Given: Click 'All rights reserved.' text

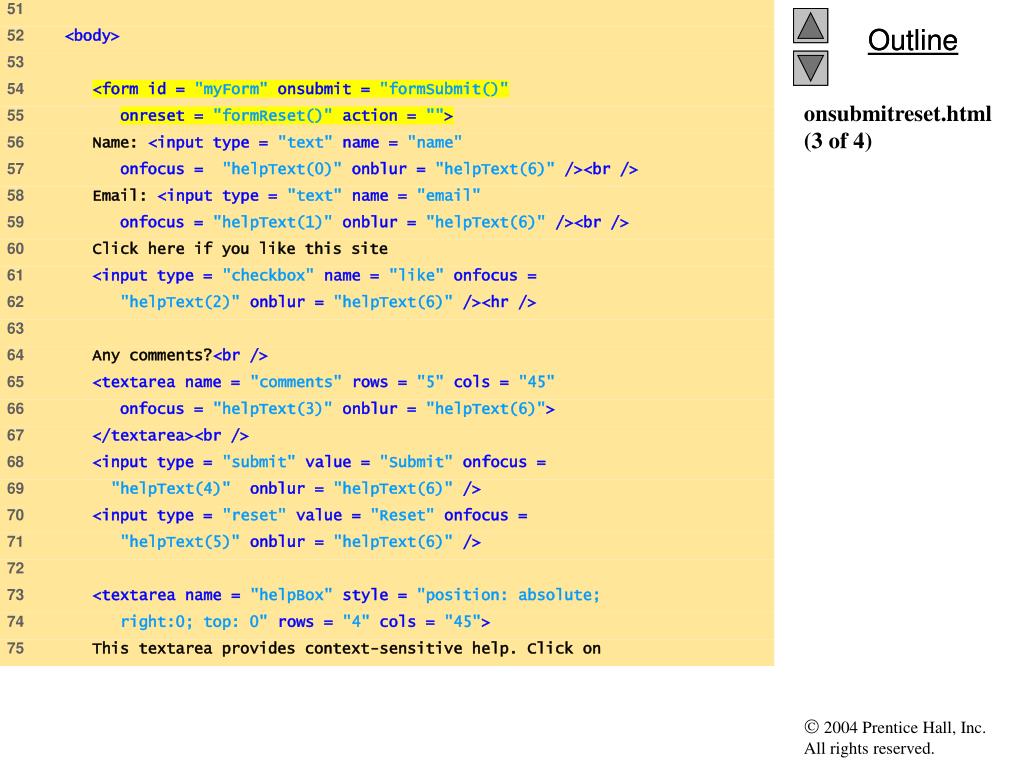Looking at the screenshot, I should 869,748.
